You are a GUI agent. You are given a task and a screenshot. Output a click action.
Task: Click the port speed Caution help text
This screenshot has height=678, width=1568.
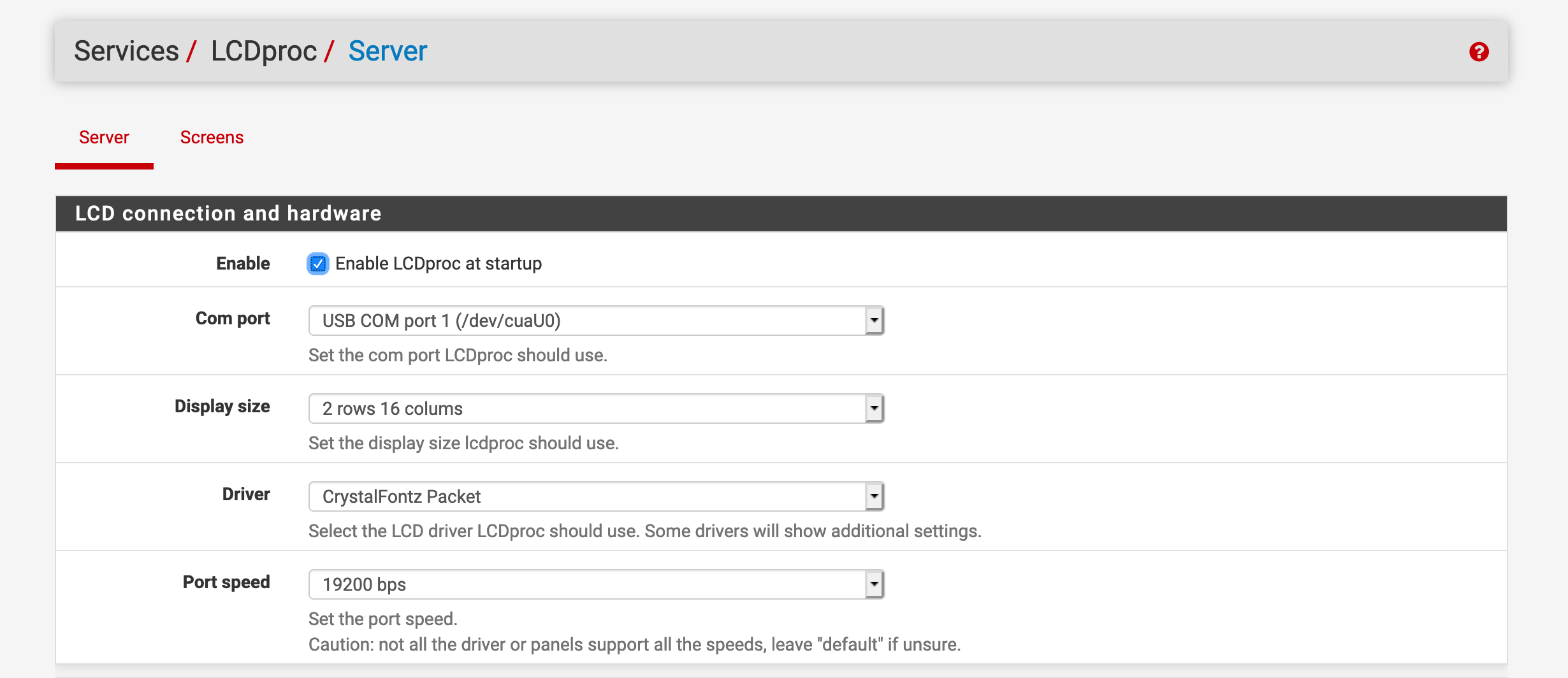634,645
